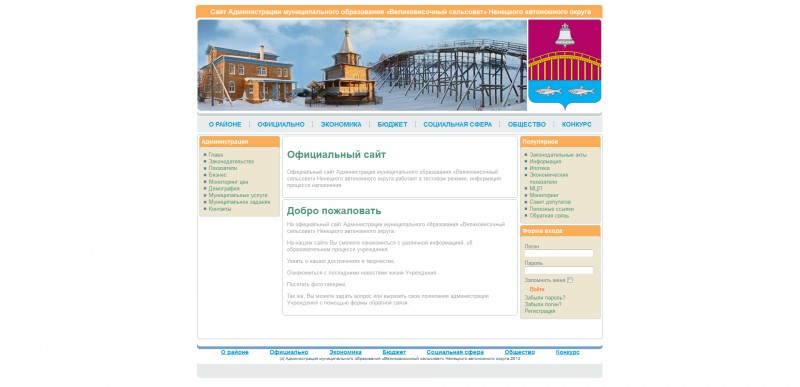The height and width of the screenshot is (387, 800).
Task: Open footer link «Официально»
Action: (289, 352)
